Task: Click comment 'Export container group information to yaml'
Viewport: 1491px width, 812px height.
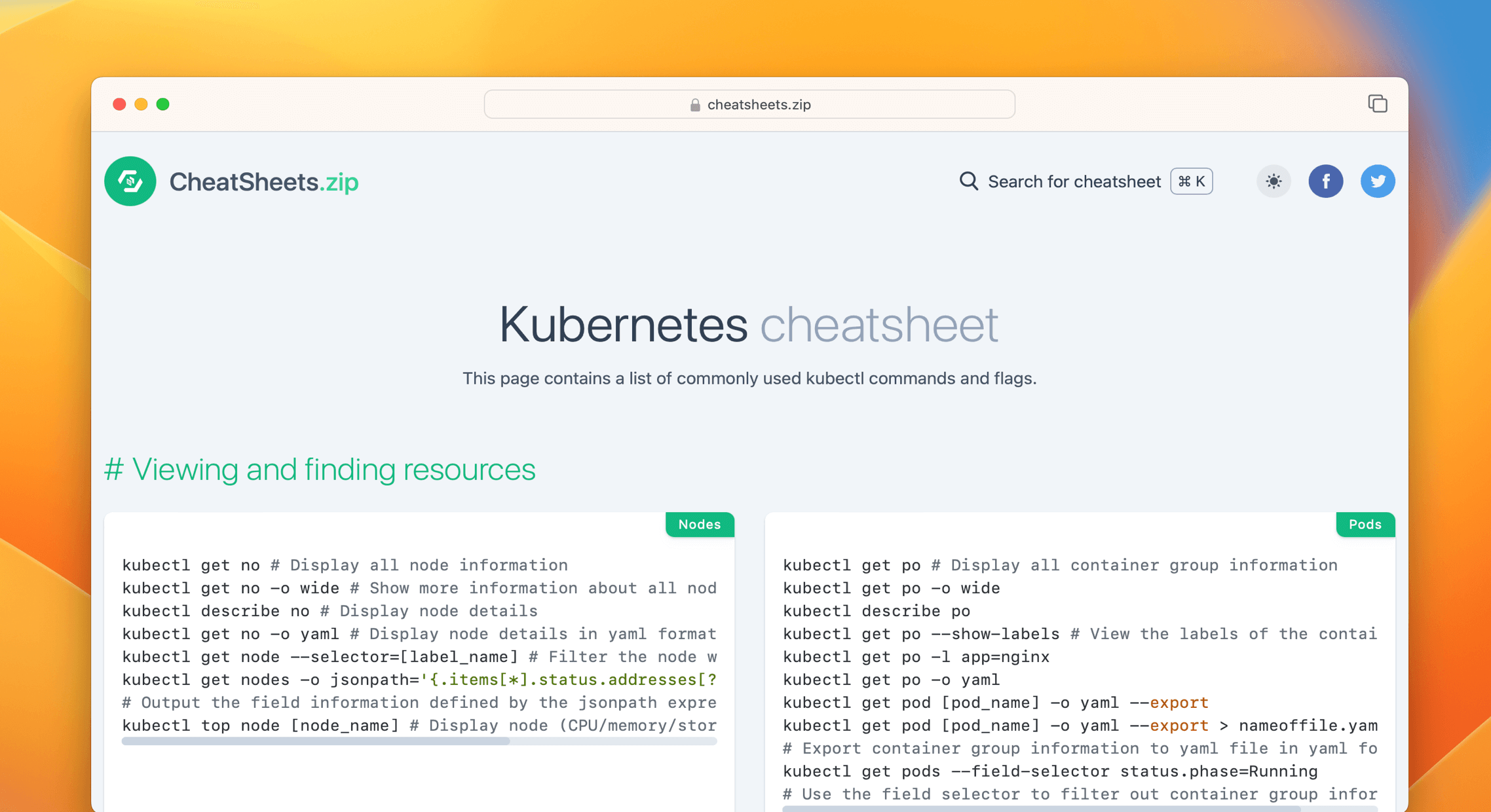Action: click(x=1080, y=748)
